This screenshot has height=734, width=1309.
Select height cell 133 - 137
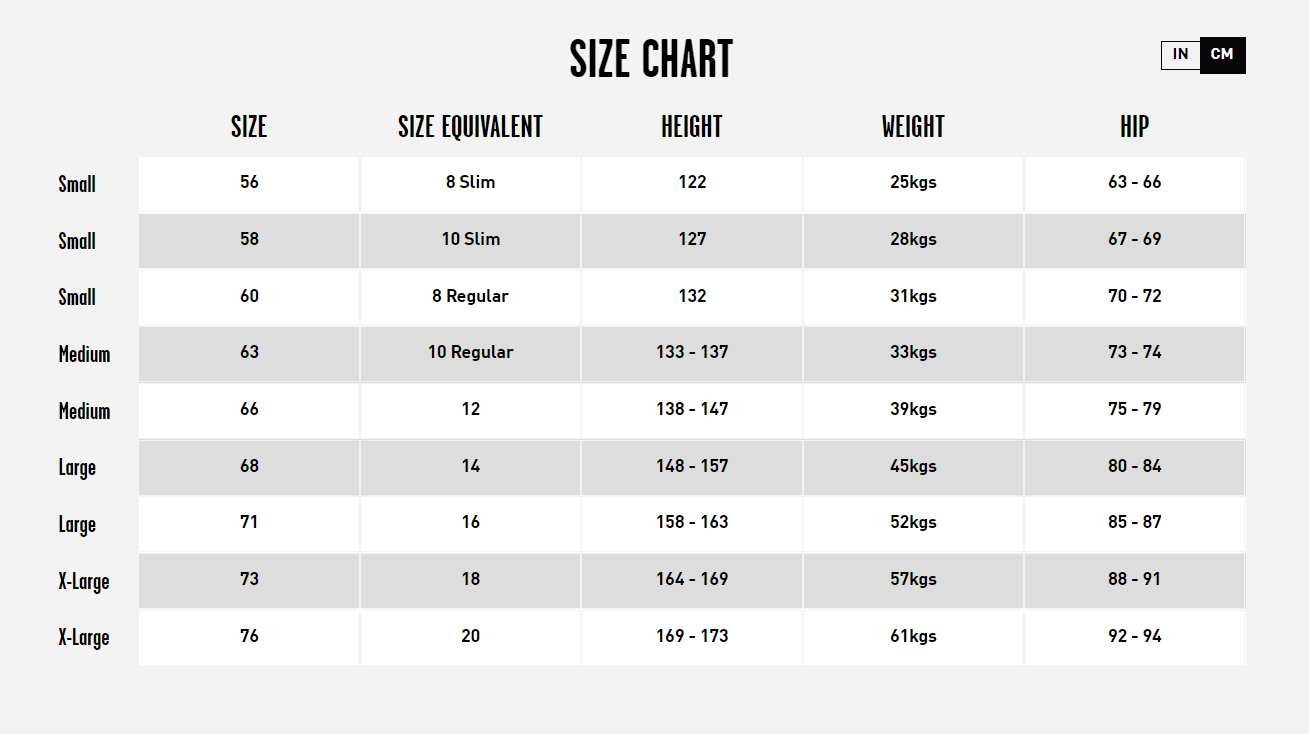point(691,354)
